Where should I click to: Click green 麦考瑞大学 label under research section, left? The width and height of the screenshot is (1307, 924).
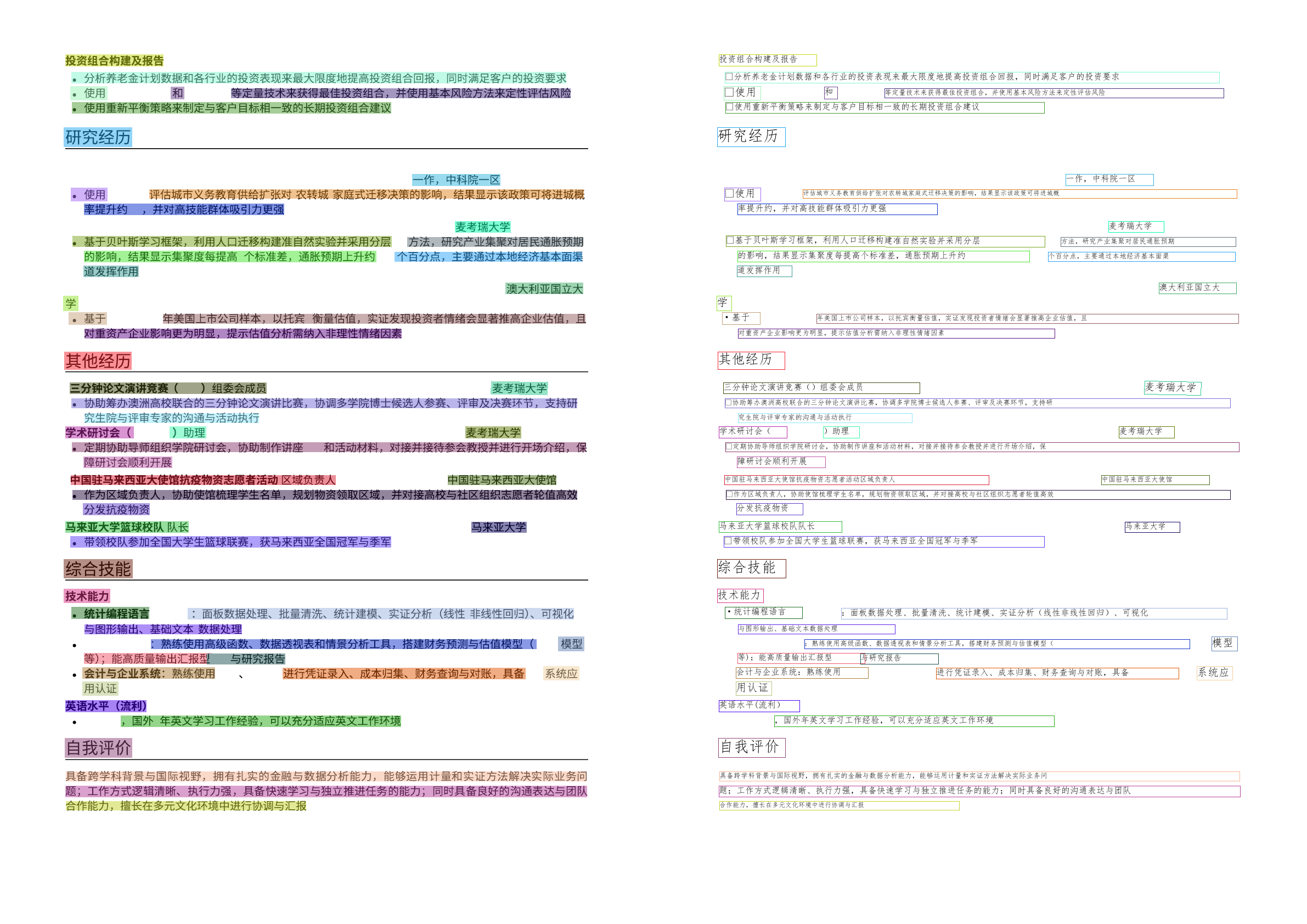click(x=483, y=227)
